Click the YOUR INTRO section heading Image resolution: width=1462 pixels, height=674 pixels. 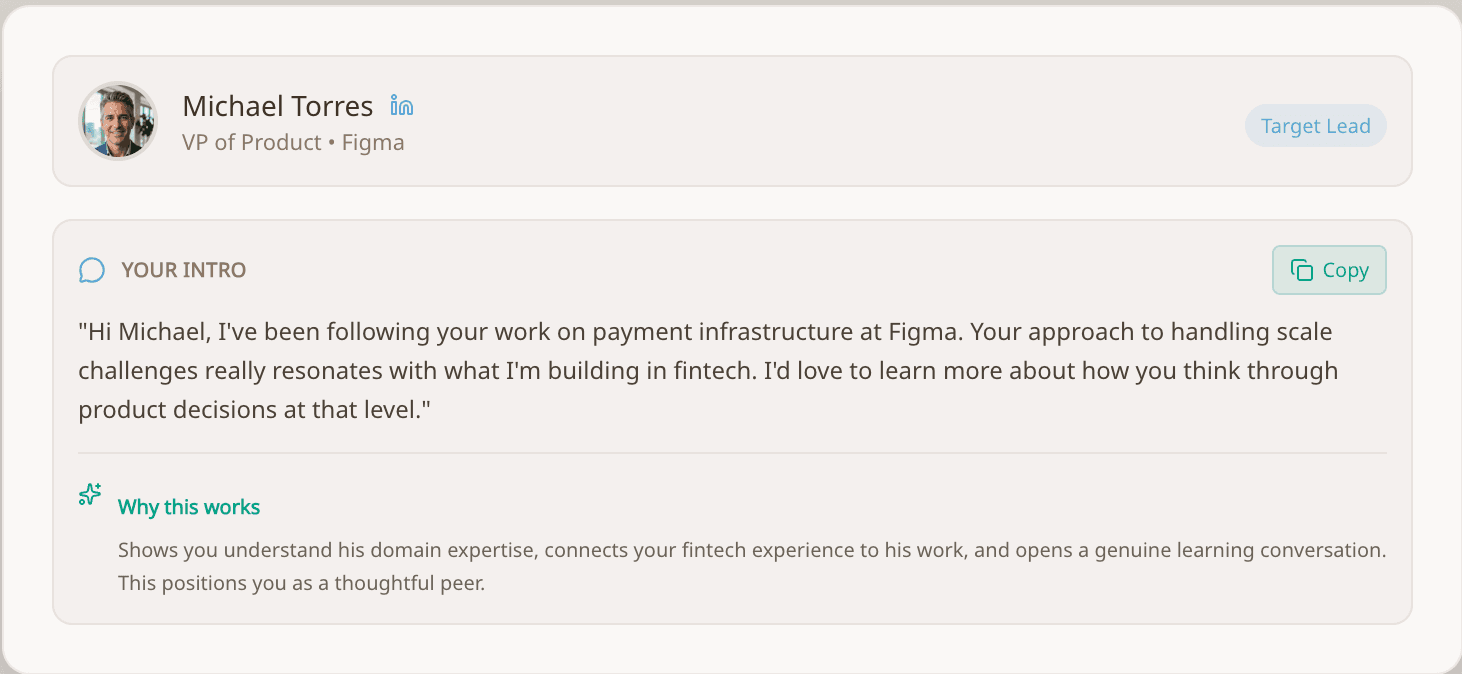(x=183, y=270)
